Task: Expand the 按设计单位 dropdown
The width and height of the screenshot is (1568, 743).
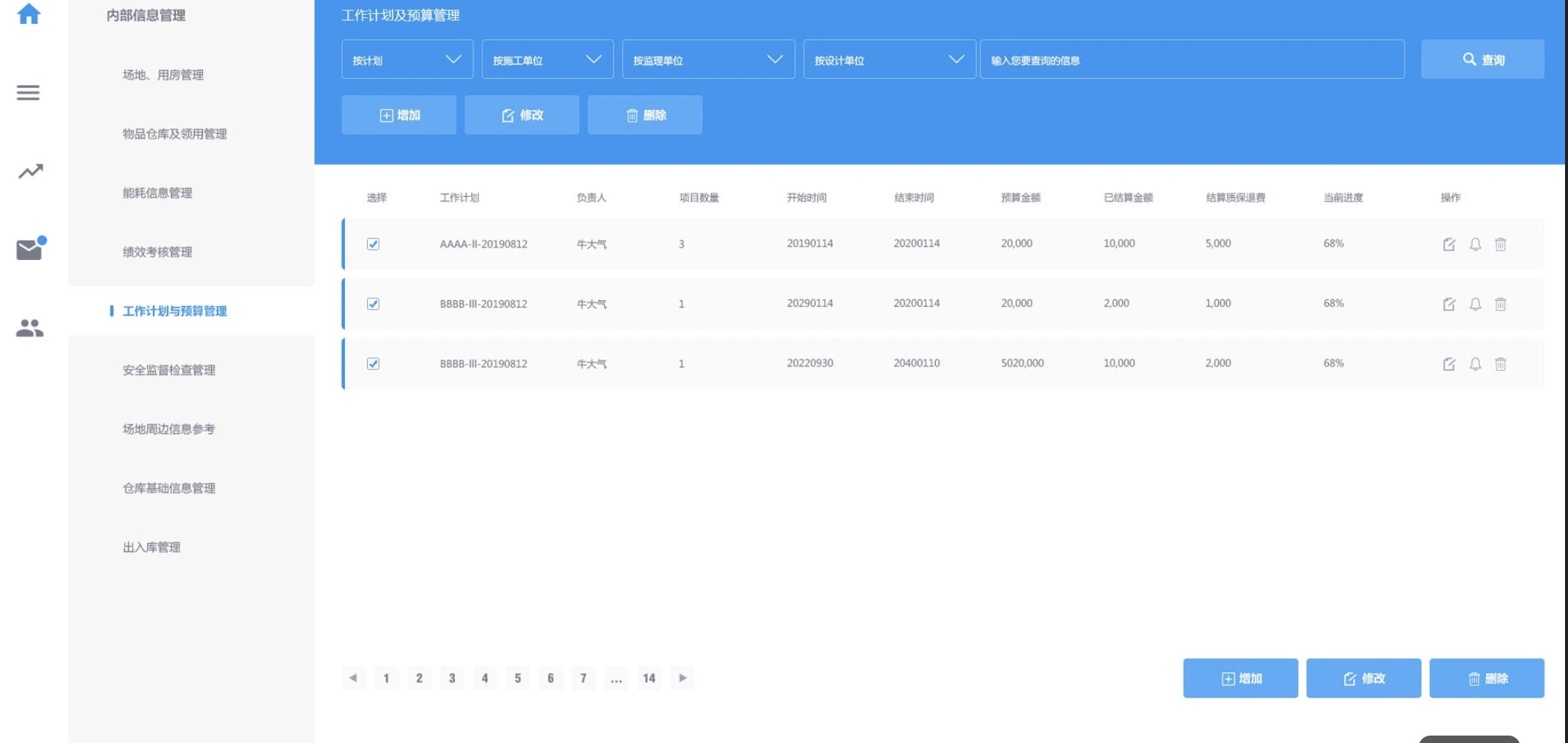Action: [890, 59]
